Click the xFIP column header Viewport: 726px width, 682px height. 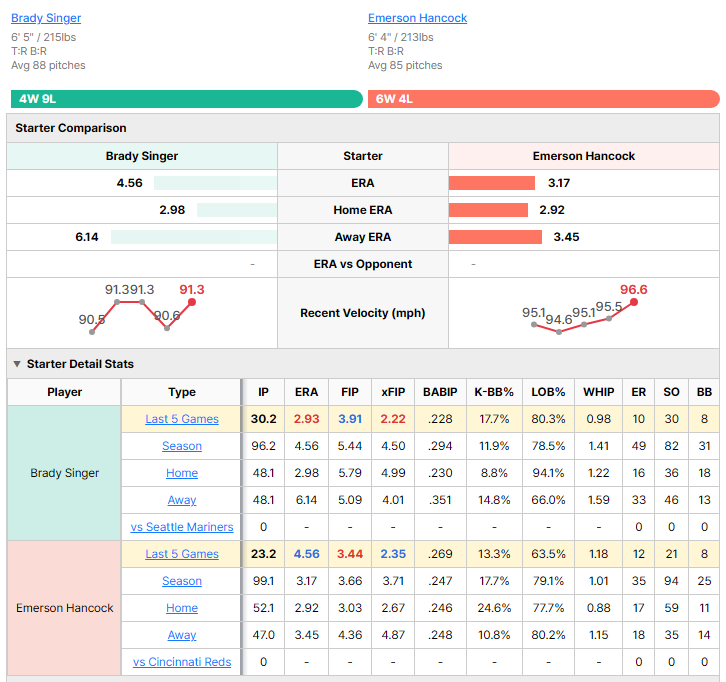(393, 392)
